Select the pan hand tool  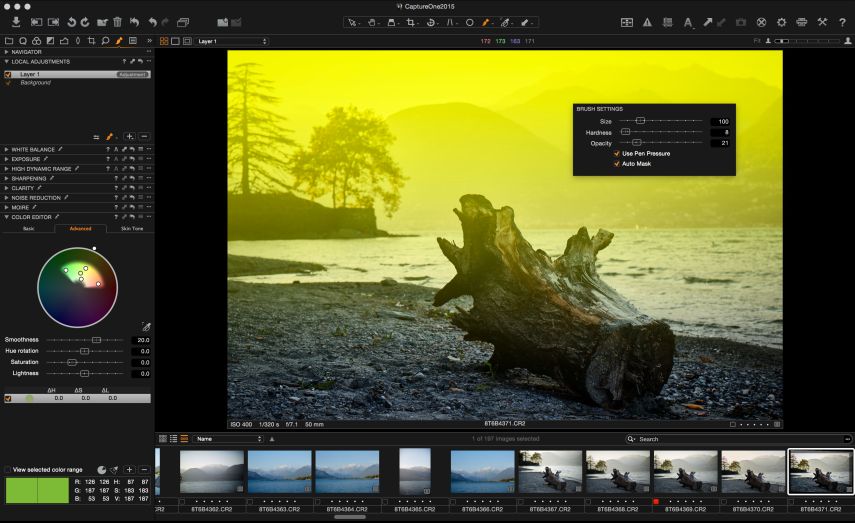click(371, 22)
